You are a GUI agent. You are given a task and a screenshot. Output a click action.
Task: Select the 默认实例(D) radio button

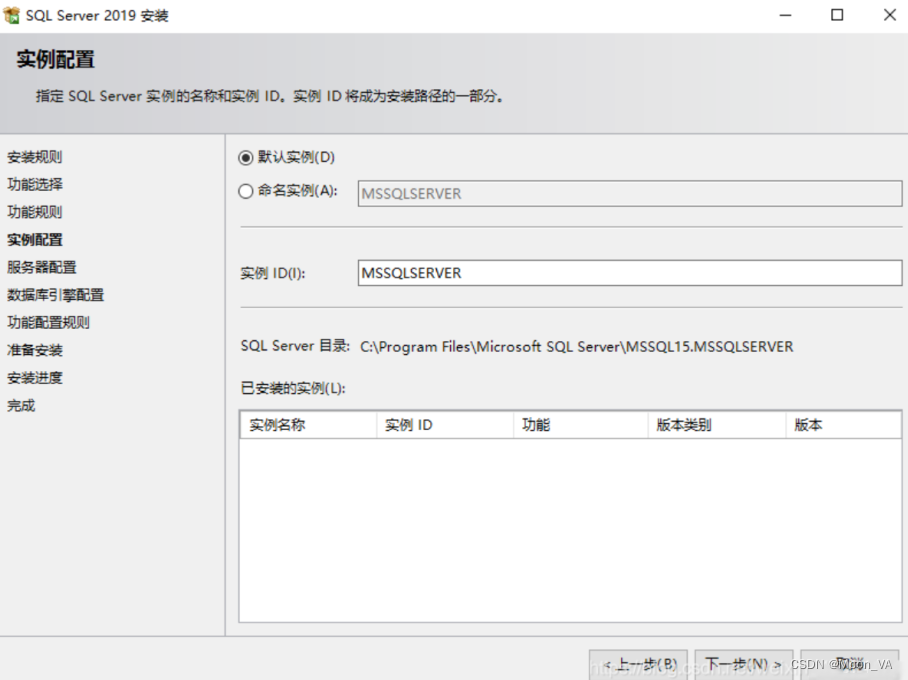(x=246, y=158)
